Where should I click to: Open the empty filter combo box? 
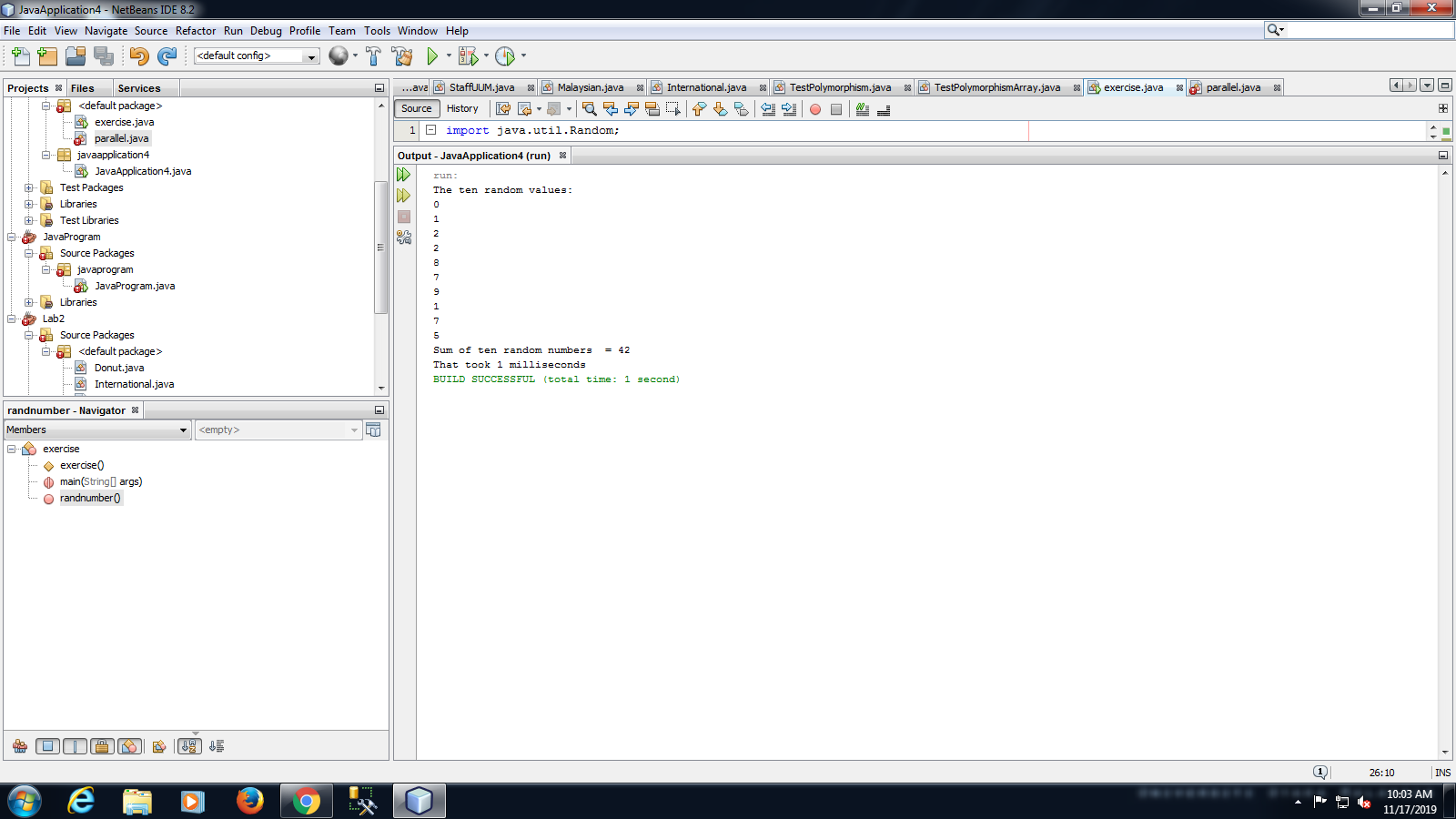click(x=278, y=430)
